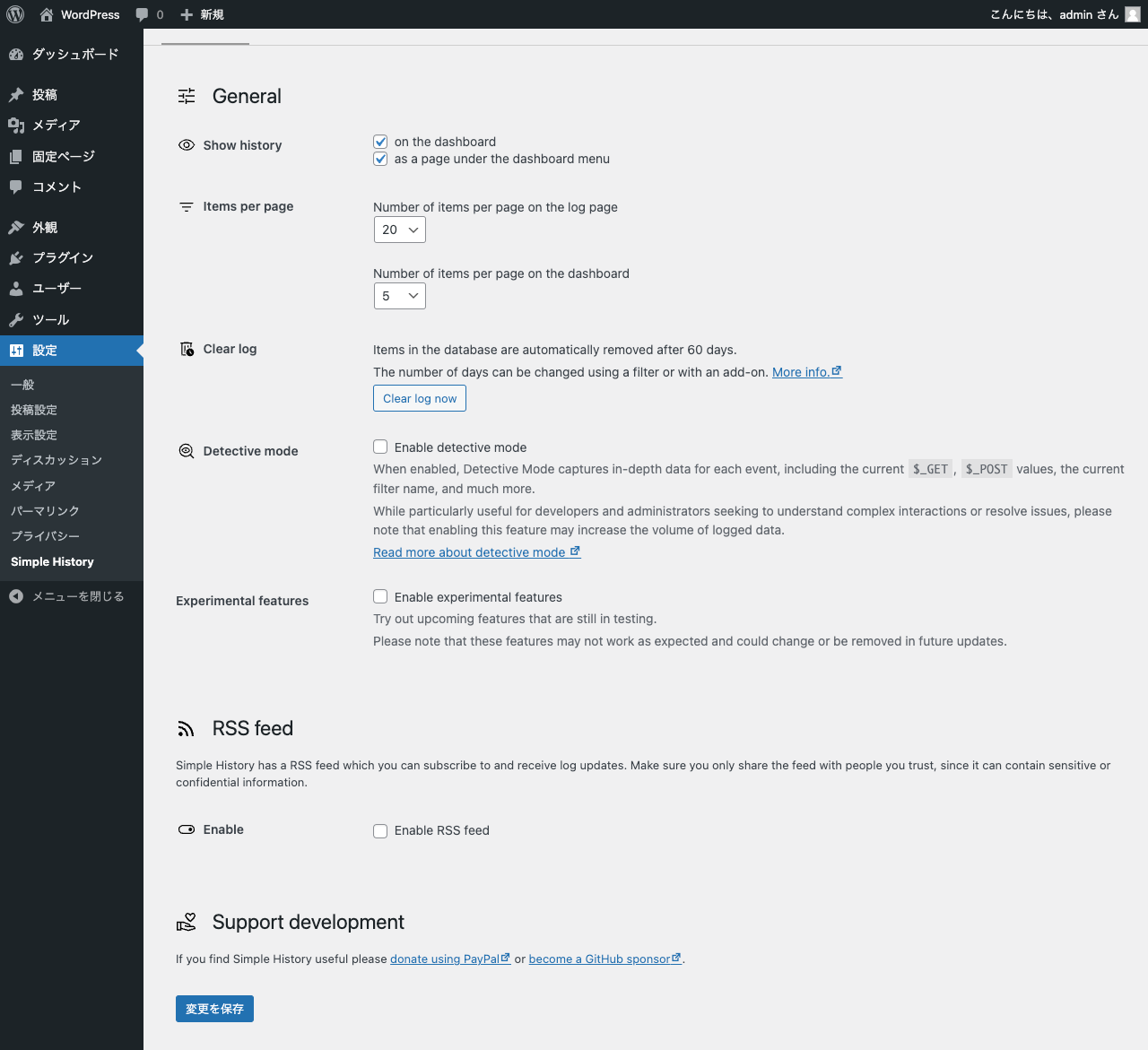Image resolution: width=1148 pixels, height=1050 pixels.
Task: Save changes with 変更を保存 button
Action: tap(214, 1009)
